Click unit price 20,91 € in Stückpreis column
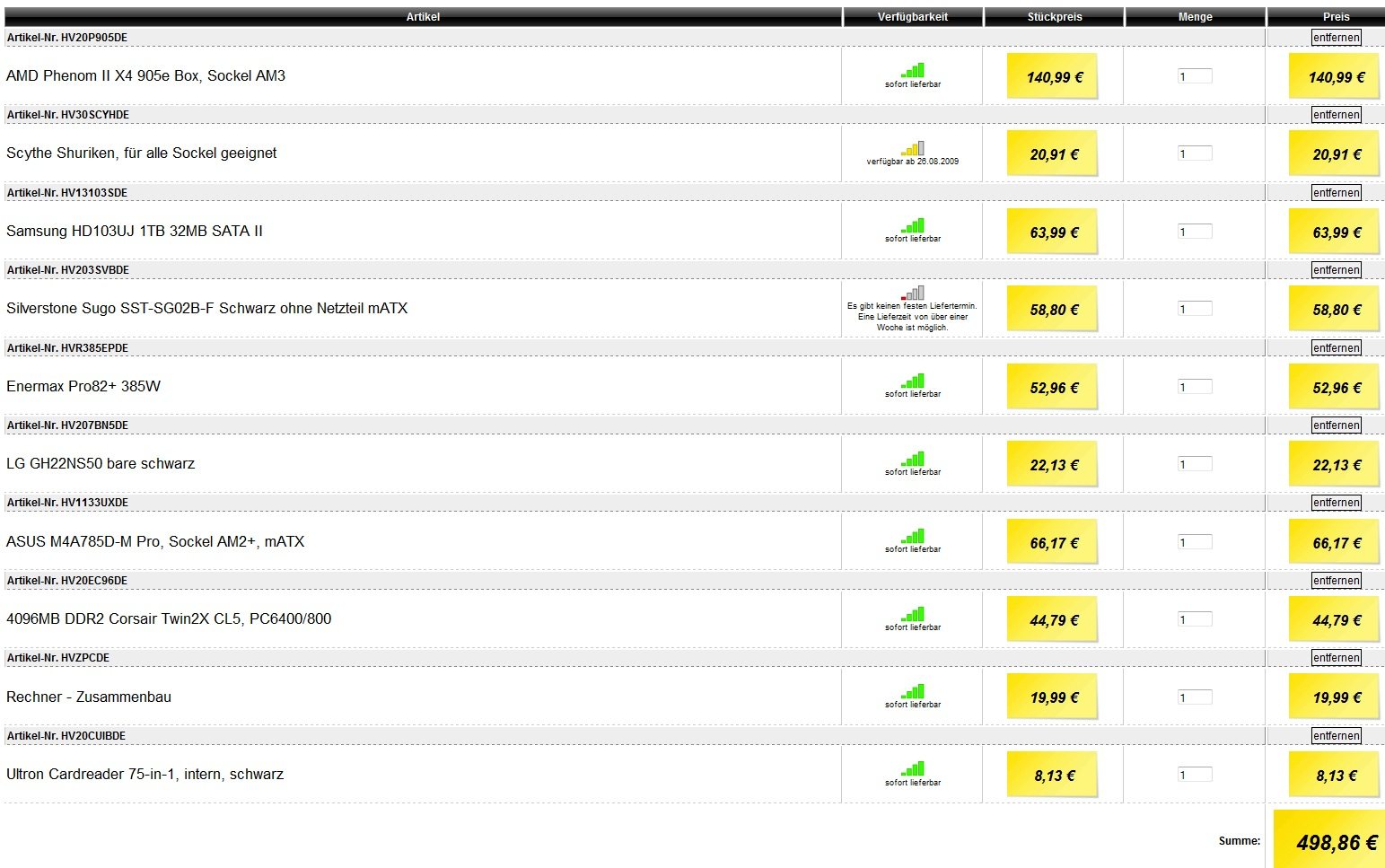The image size is (1385, 868). pos(1054,154)
